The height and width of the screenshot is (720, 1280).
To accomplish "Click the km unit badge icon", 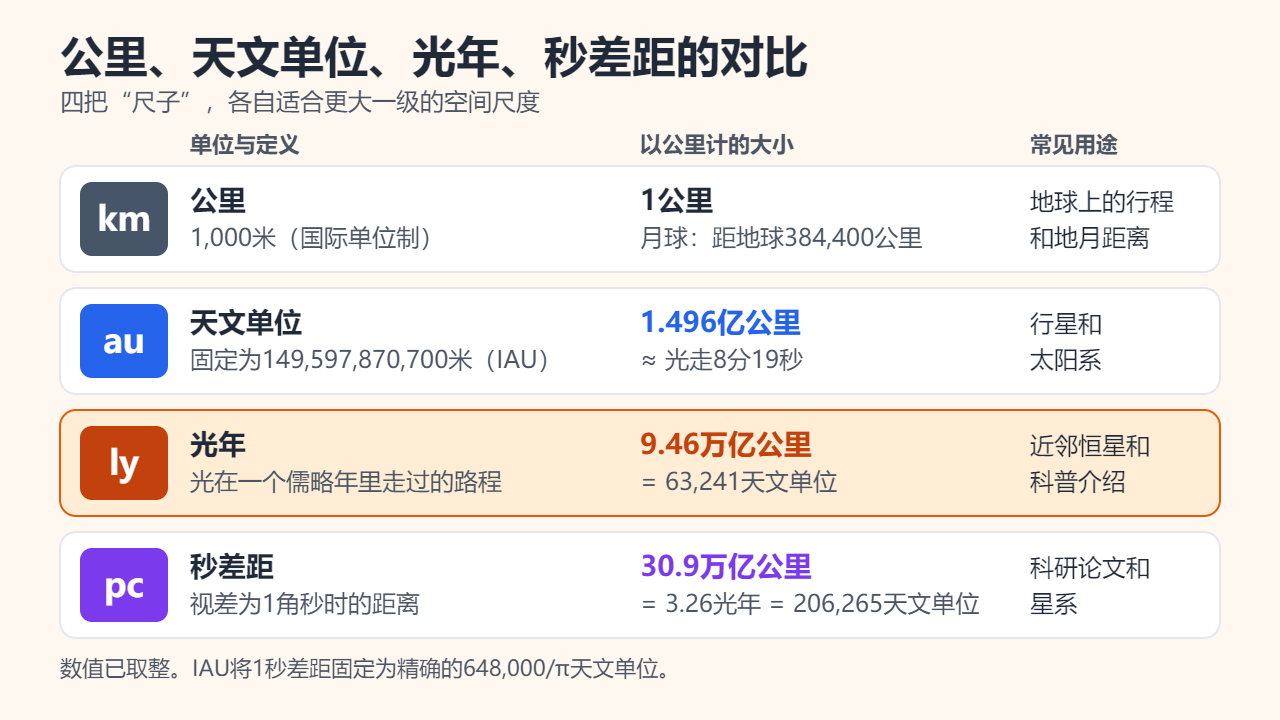I will click(x=124, y=219).
